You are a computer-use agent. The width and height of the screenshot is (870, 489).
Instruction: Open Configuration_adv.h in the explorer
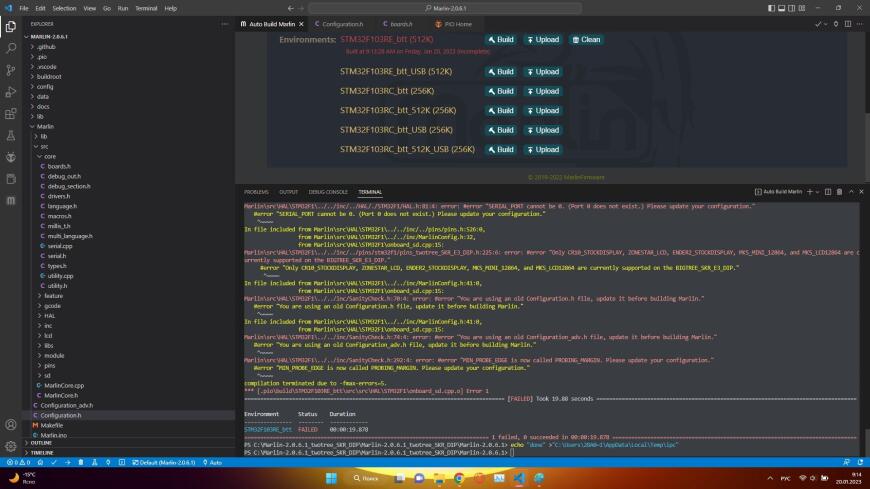click(x=130, y=405)
